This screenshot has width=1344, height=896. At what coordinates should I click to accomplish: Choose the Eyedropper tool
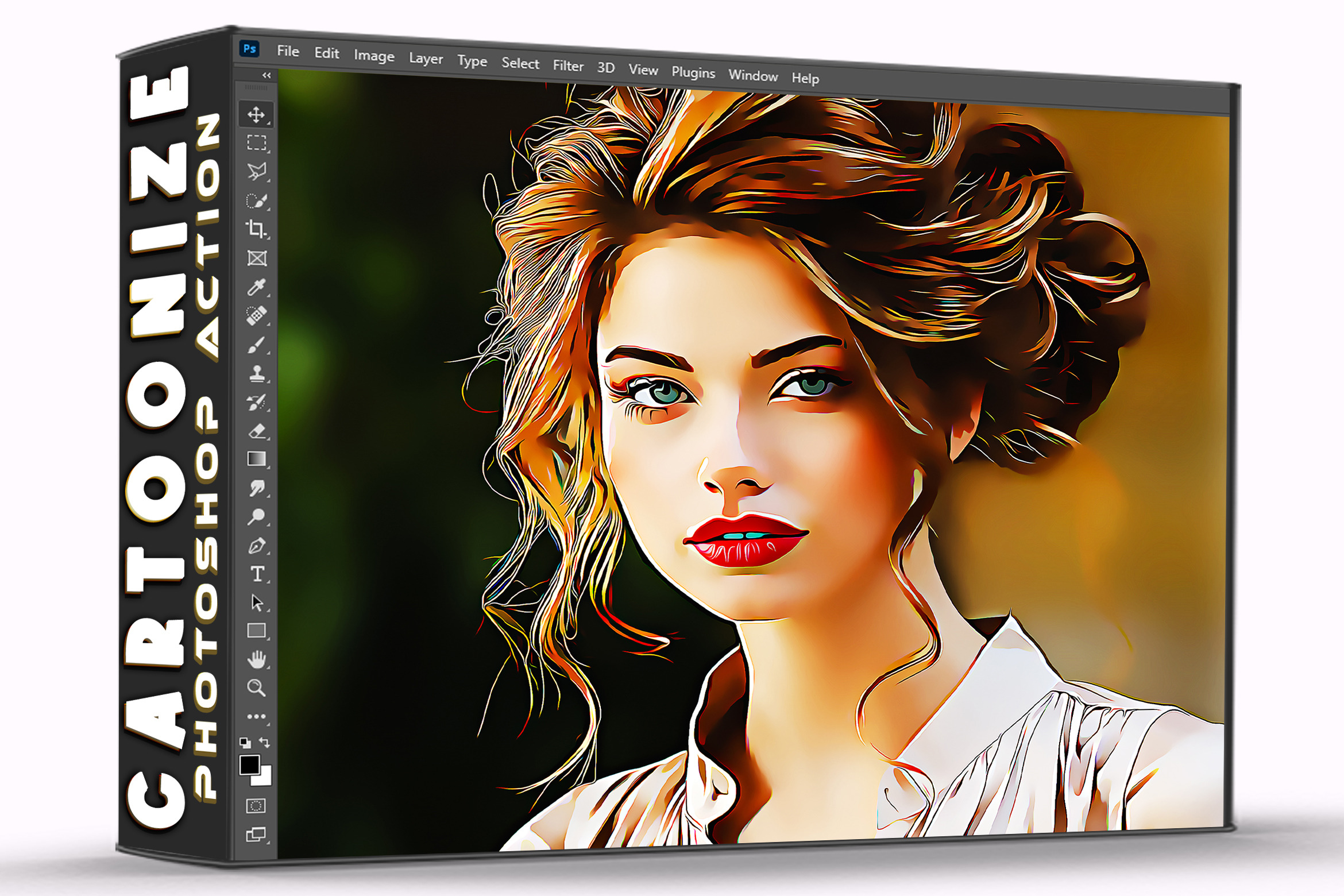click(256, 287)
